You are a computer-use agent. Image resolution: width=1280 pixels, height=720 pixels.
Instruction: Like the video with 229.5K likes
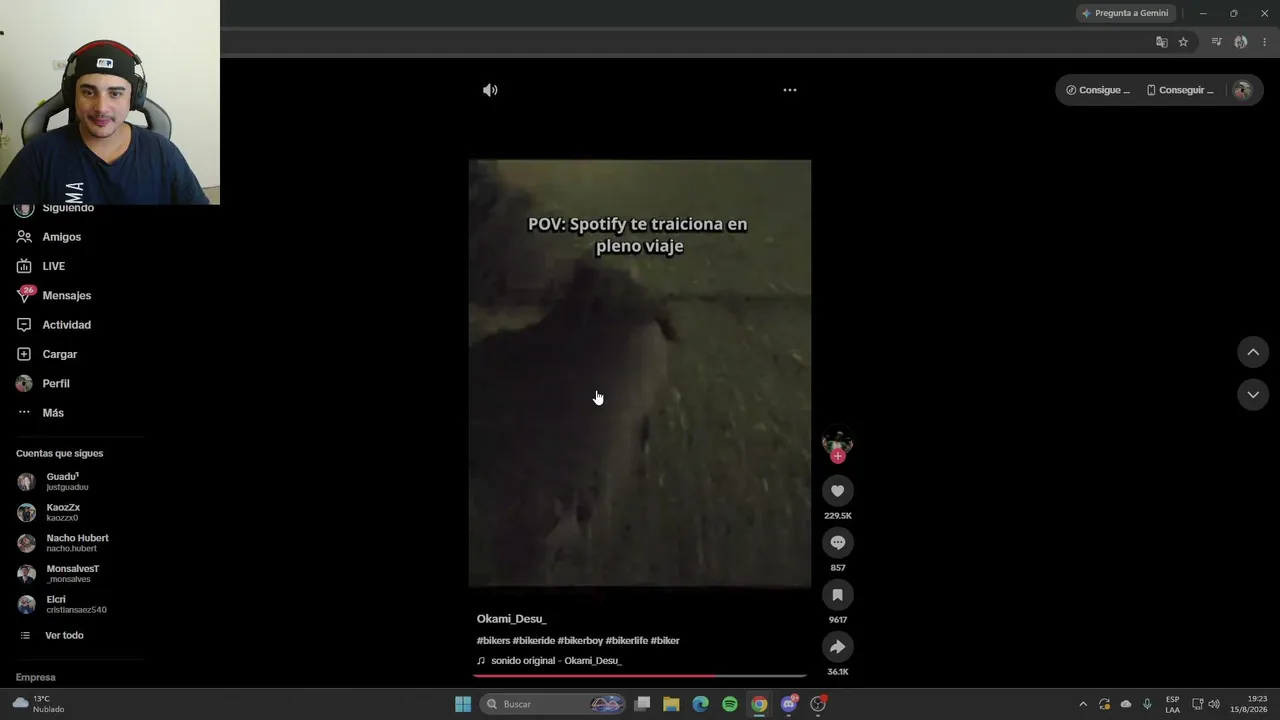click(838, 490)
